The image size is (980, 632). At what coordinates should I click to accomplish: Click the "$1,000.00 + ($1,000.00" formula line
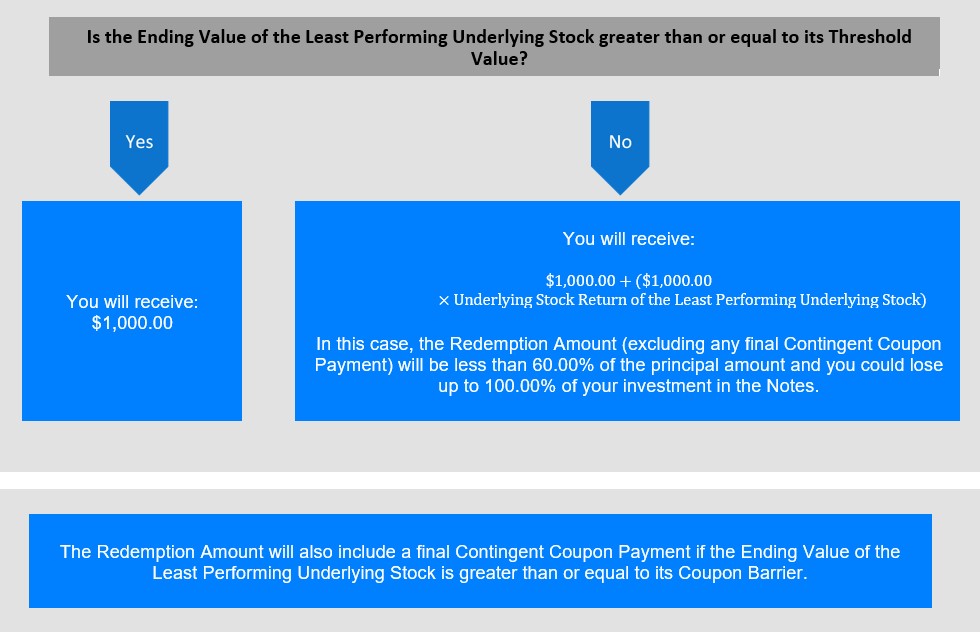[628, 280]
